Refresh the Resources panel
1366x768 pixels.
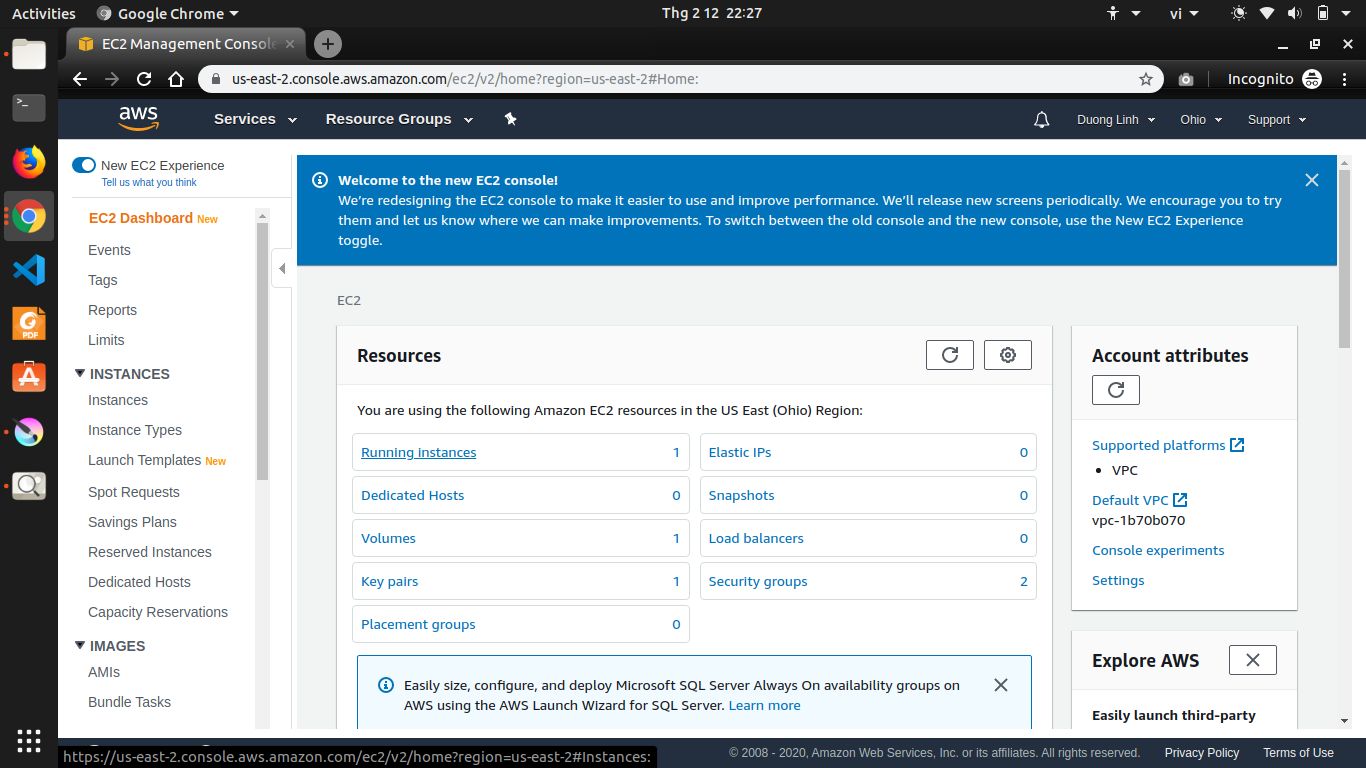click(950, 355)
